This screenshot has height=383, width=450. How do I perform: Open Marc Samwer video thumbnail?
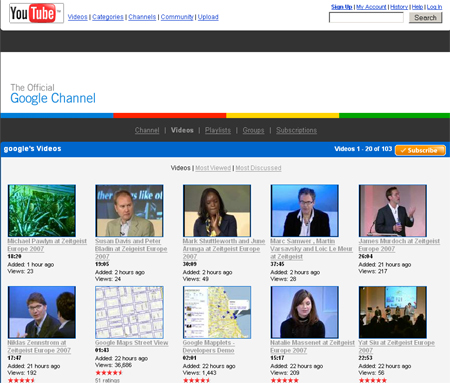click(305, 211)
